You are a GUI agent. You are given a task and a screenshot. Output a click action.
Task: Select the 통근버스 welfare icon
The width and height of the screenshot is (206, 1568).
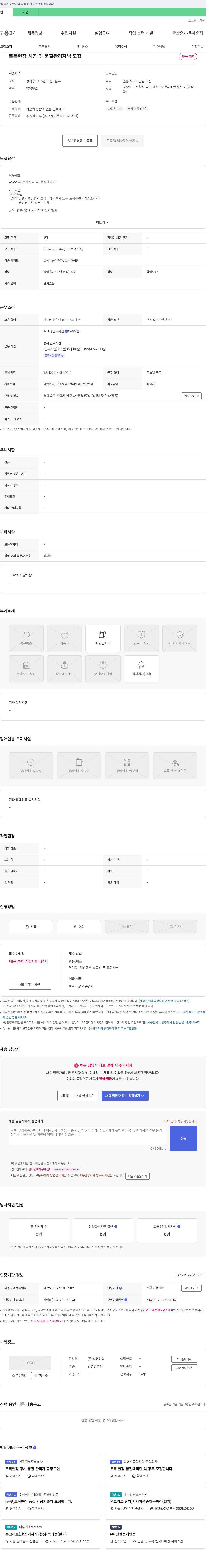(26, 639)
